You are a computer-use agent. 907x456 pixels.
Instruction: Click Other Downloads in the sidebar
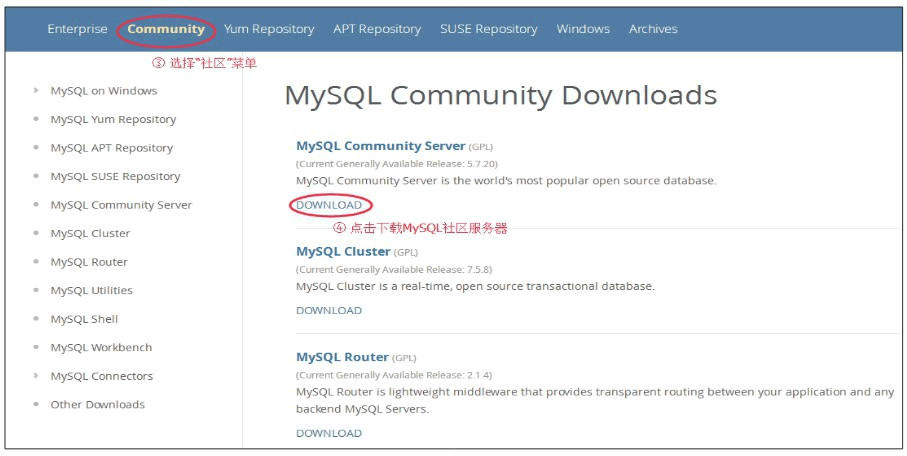[x=97, y=405]
